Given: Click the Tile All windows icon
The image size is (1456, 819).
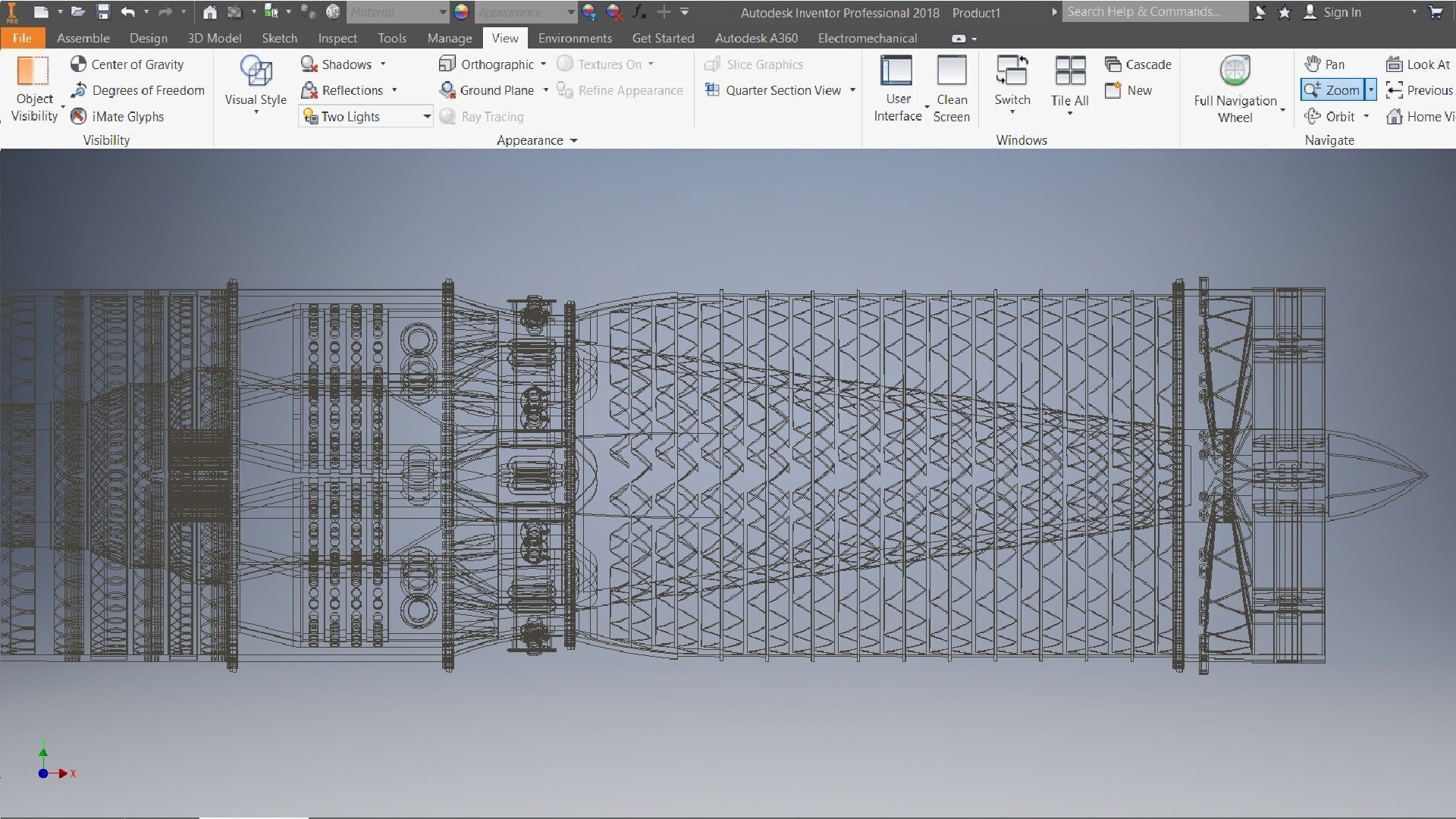Looking at the screenshot, I should tap(1070, 72).
